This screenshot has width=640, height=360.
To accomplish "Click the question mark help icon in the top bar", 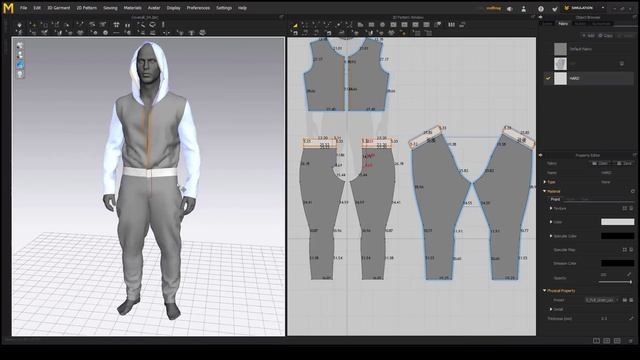I will [x=541, y=9].
